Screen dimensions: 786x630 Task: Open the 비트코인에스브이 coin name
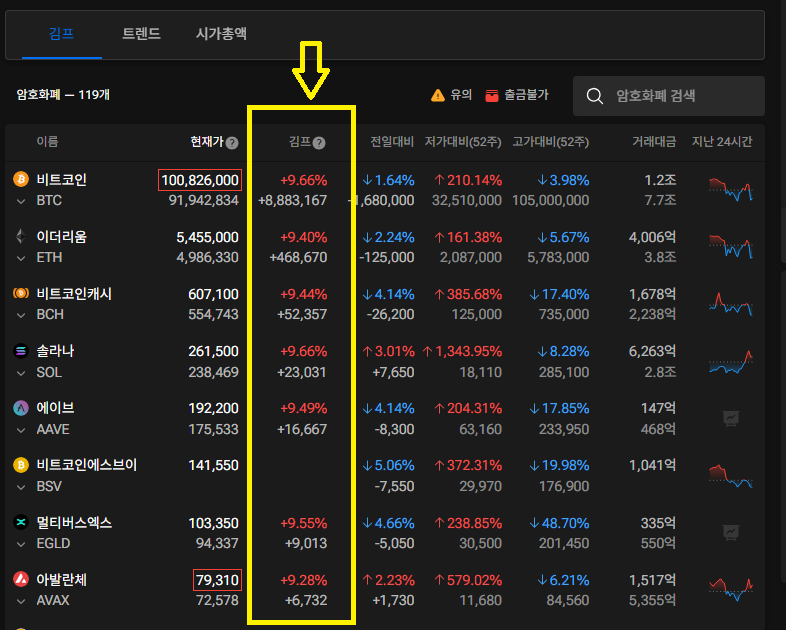coord(87,465)
